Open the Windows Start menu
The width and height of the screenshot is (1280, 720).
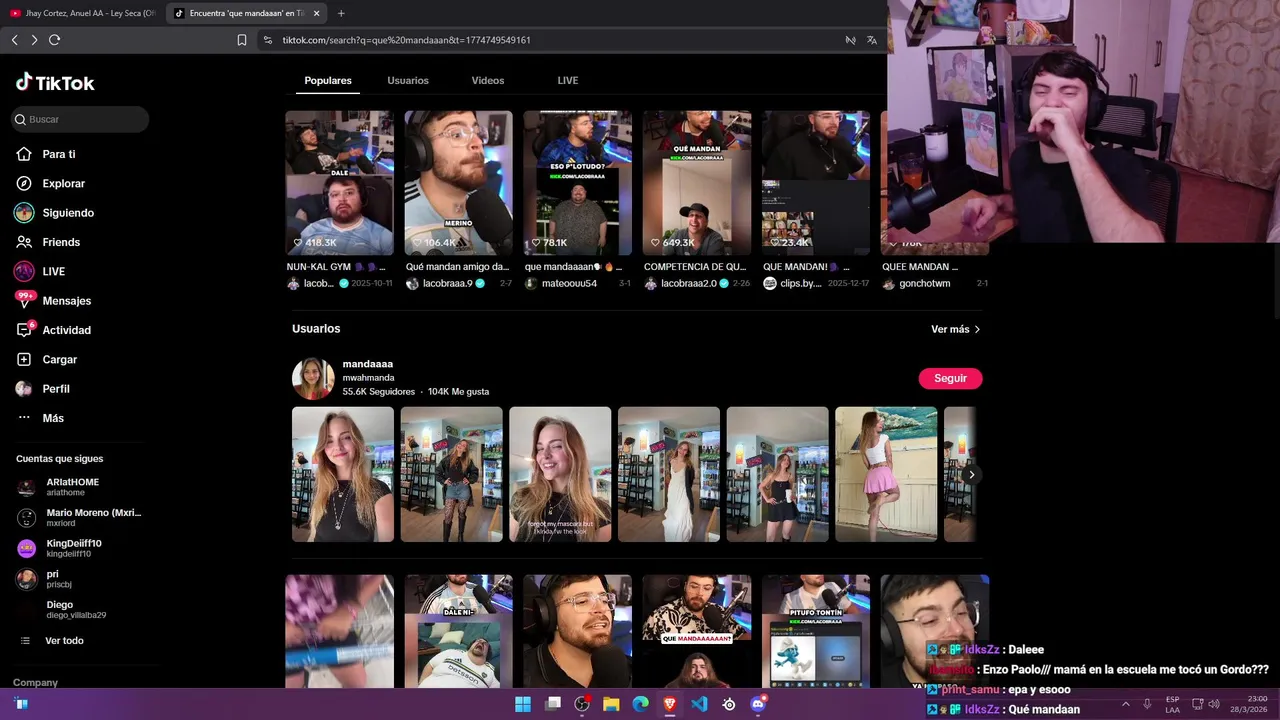523,704
